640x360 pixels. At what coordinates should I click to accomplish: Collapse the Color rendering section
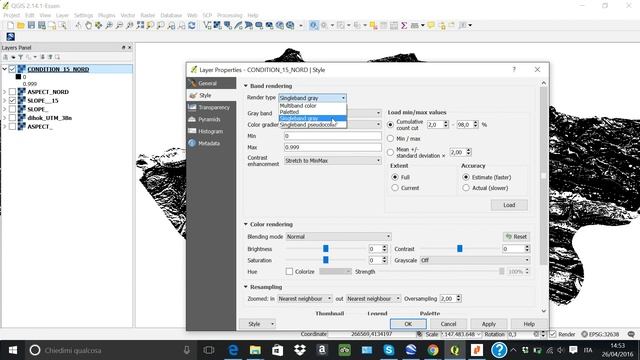tap(246, 224)
